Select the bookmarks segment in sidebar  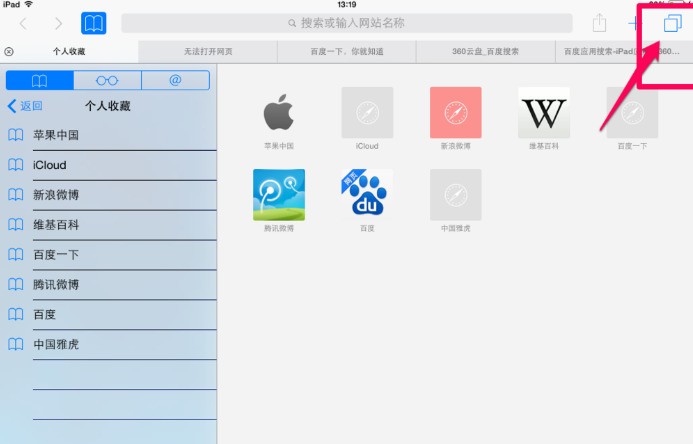pyautogui.click(x=40, y=80)
